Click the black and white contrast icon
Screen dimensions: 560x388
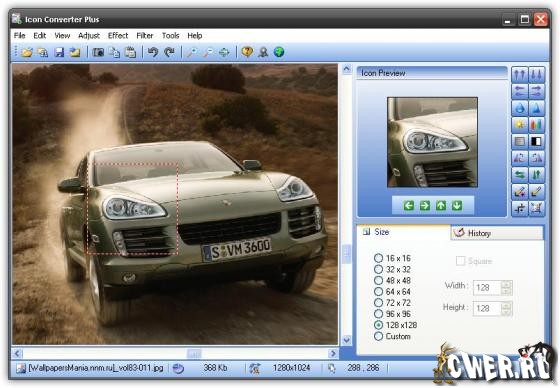(x=536, y=141)
